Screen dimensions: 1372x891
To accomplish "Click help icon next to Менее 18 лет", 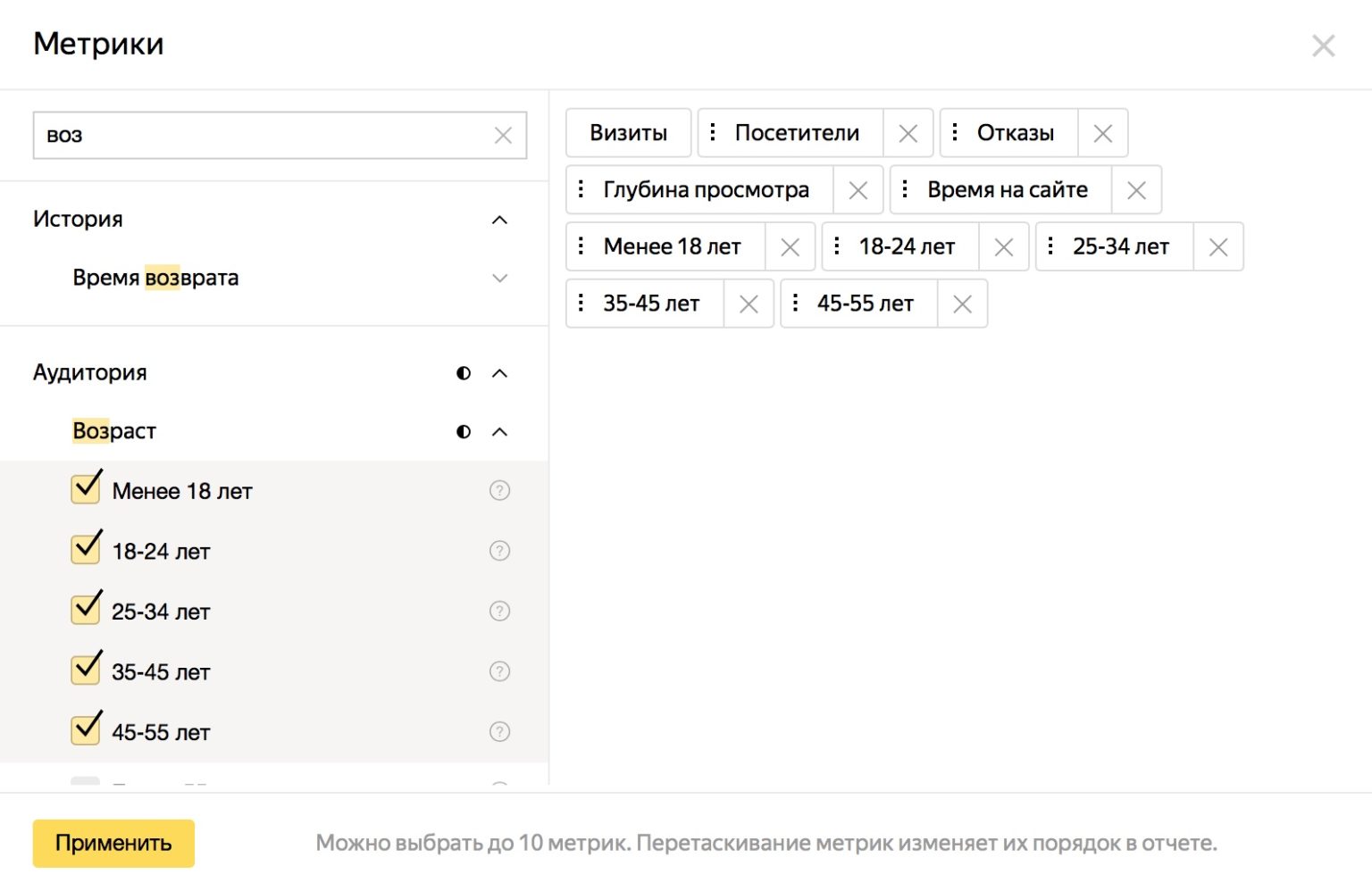I will [x=499, y=490].
